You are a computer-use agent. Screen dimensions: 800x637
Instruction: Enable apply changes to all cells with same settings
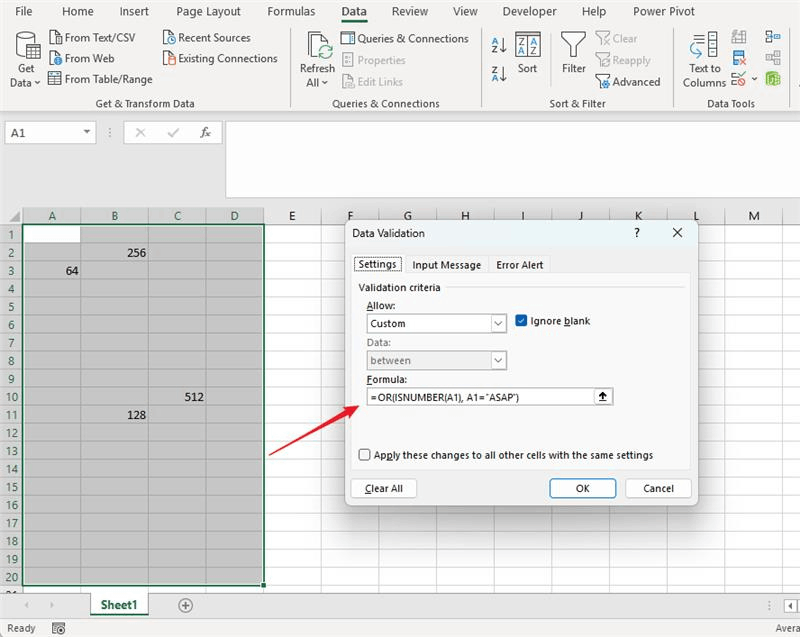point(364,455)
